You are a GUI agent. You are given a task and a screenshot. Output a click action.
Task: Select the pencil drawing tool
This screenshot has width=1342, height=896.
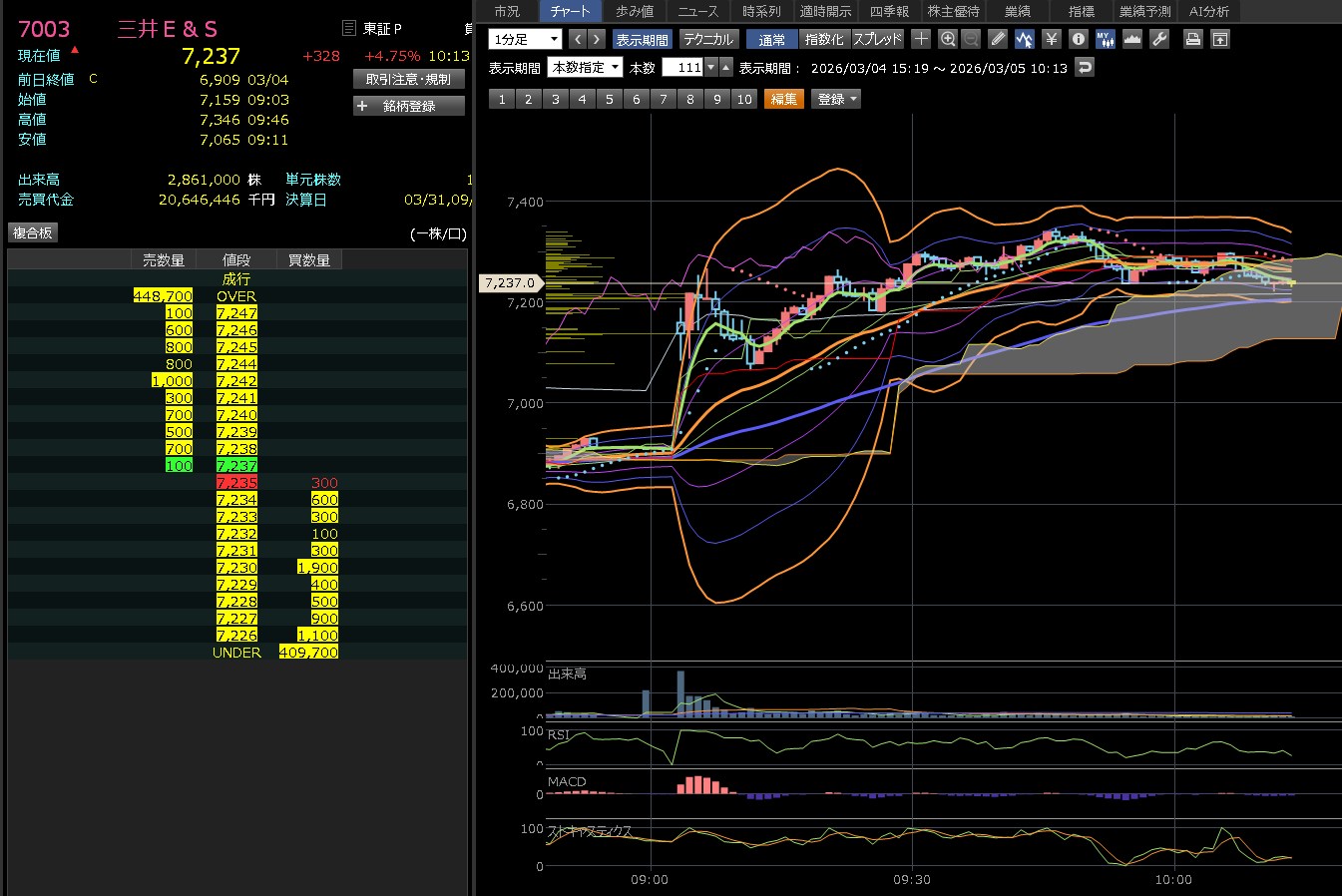point(998,39)
